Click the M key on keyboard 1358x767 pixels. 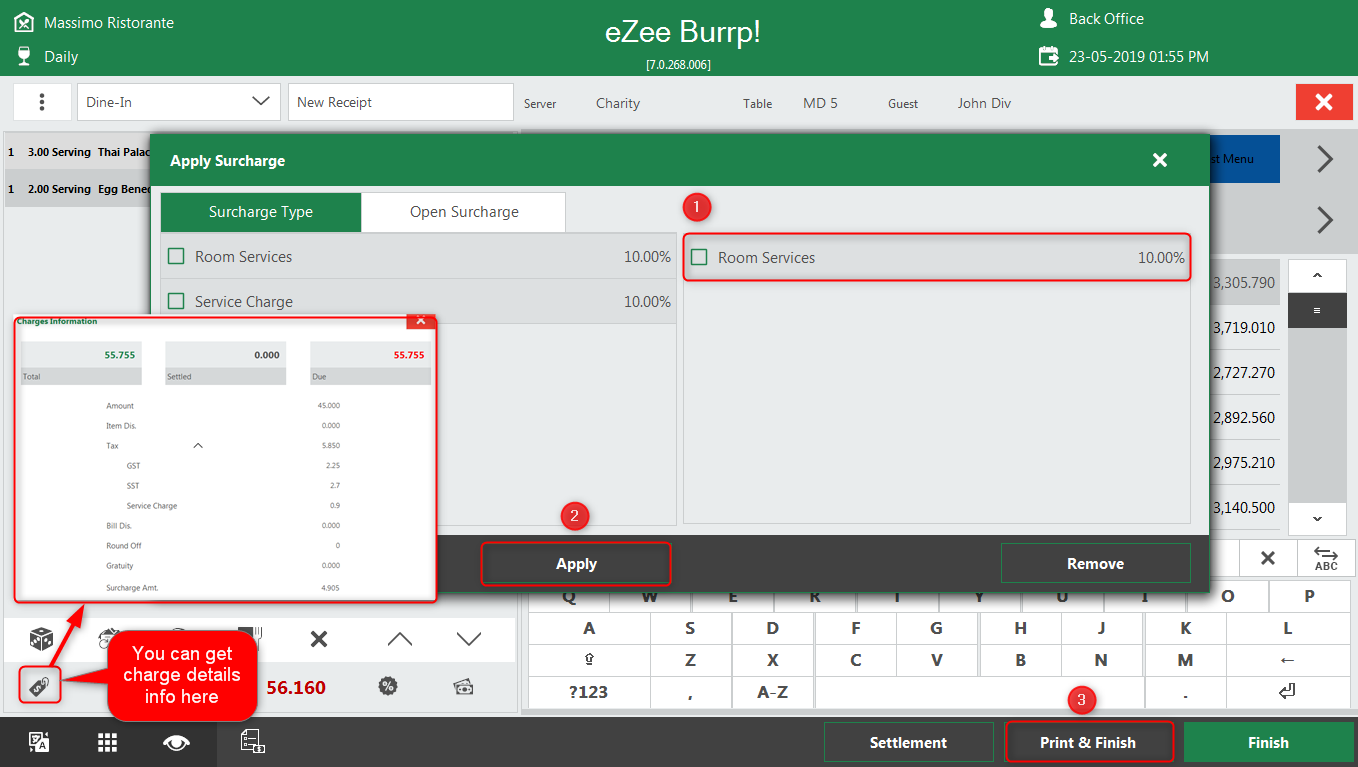[x=1185, y=660]
